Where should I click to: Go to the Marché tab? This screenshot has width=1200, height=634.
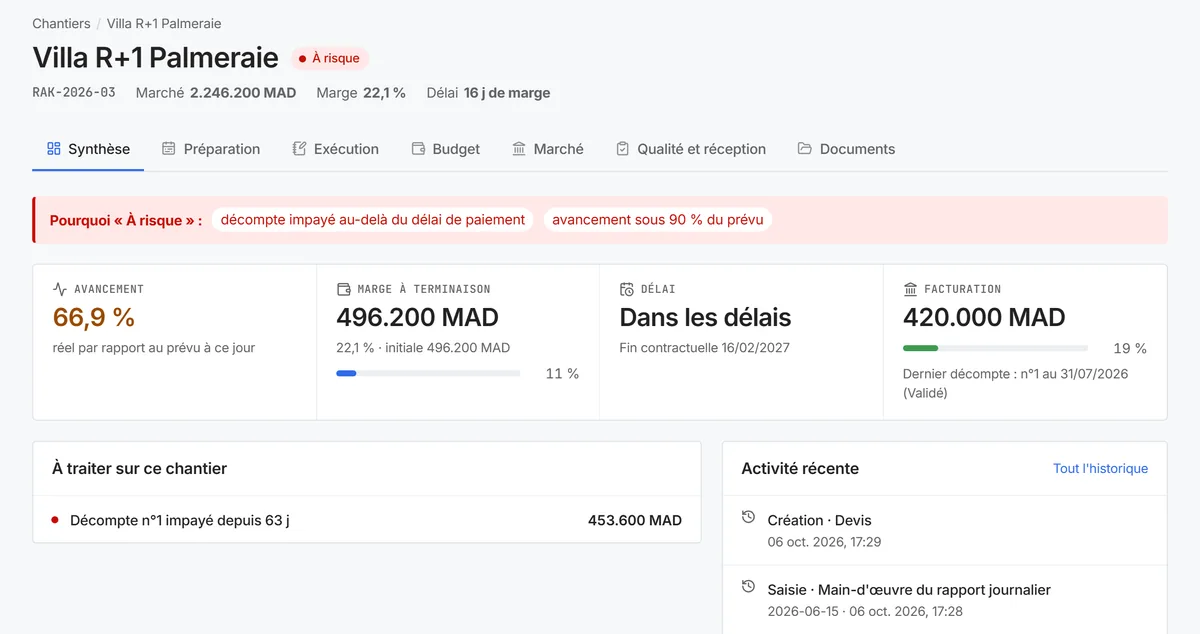pyautogui.click(x=548, y=149)
